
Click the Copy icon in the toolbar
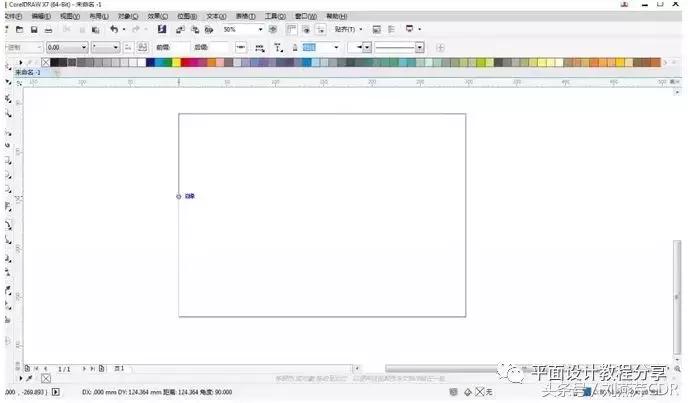click(x=82, y=30)
